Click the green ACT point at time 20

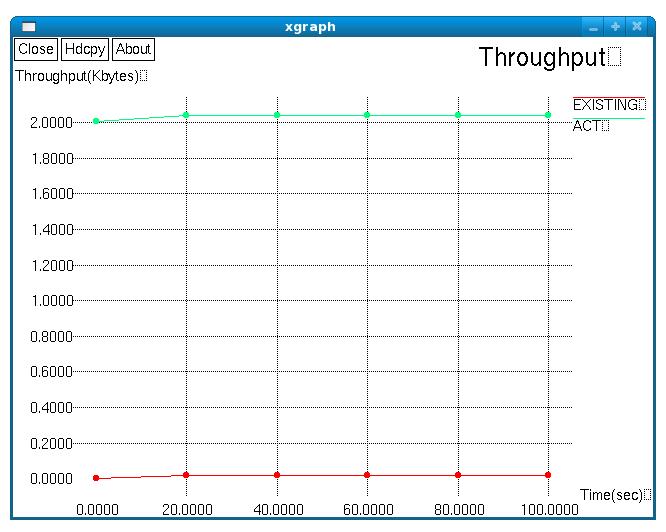(186, 115)
